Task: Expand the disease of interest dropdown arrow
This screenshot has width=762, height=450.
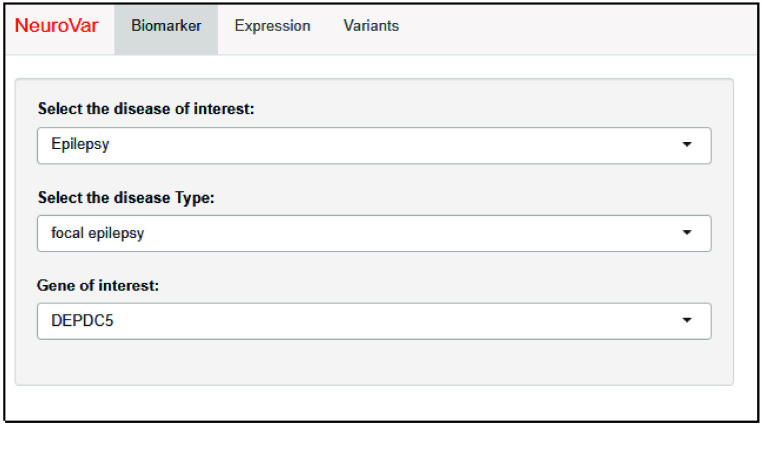Action: 687,145
